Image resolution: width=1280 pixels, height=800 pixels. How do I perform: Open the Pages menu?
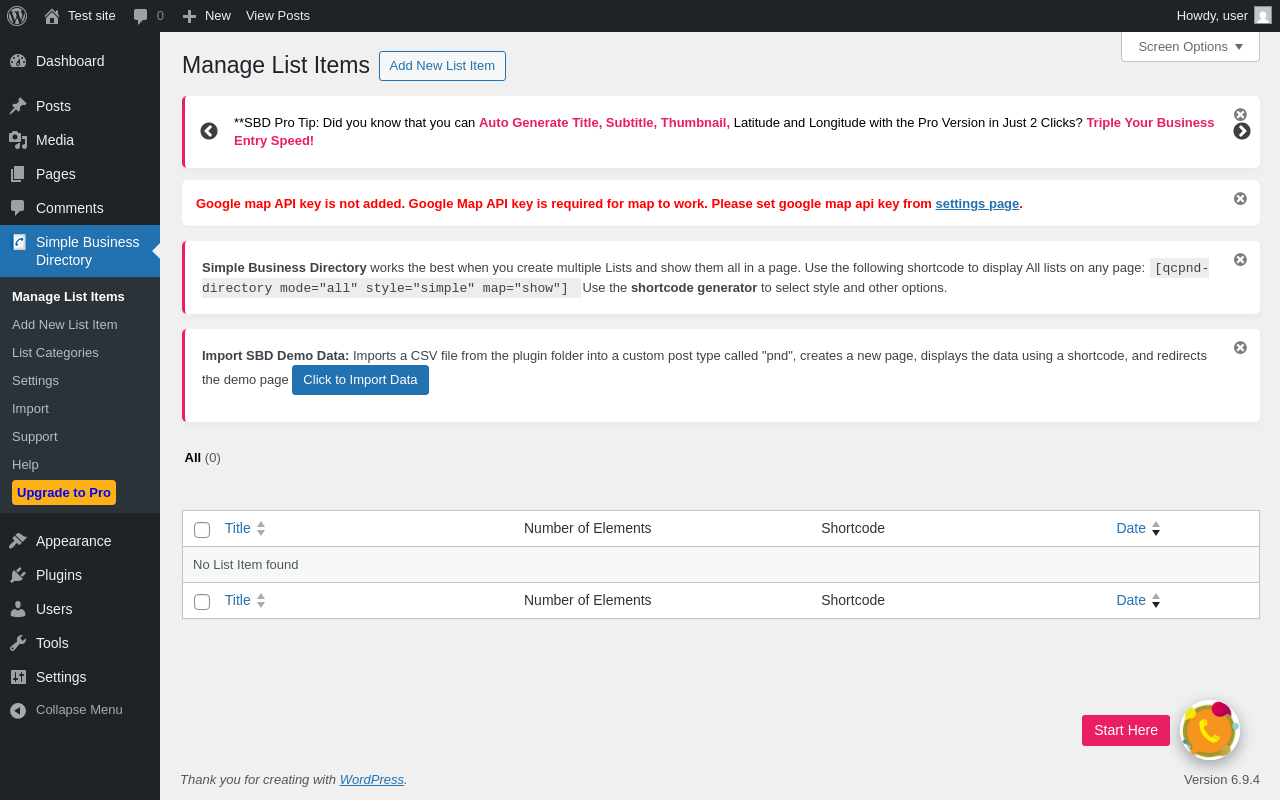coord(56,174)
